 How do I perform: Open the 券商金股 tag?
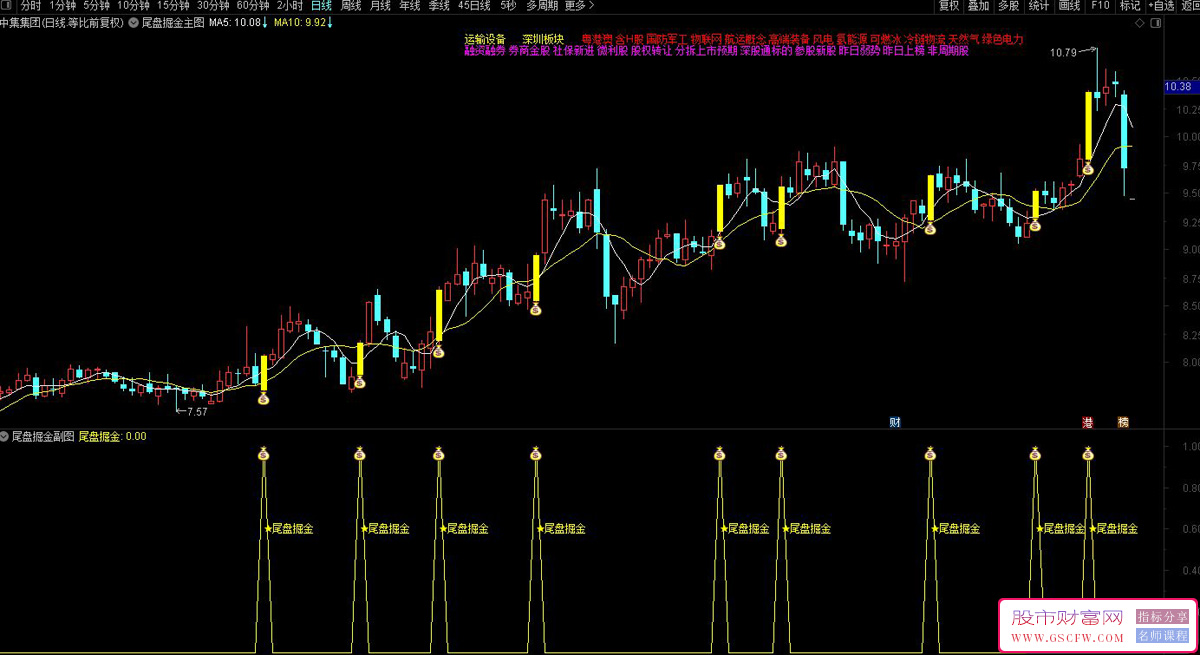point(529,51)
